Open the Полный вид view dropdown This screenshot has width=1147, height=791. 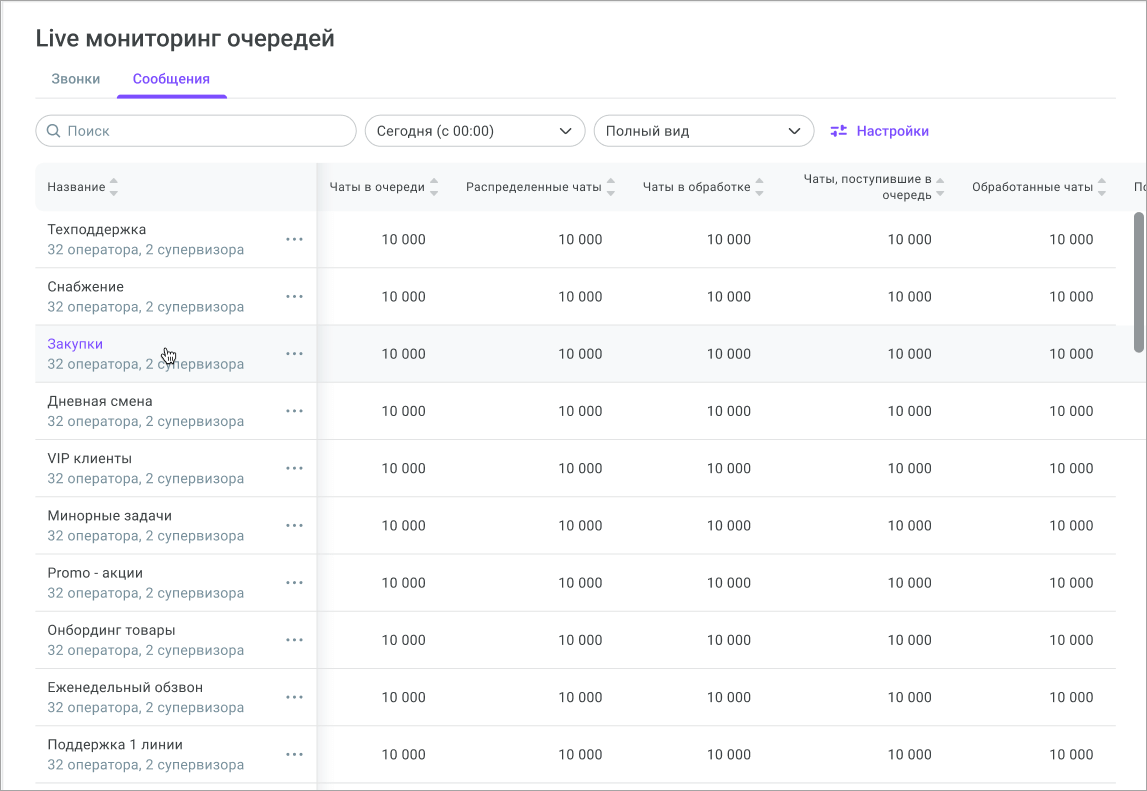click(x=704, y=131)
